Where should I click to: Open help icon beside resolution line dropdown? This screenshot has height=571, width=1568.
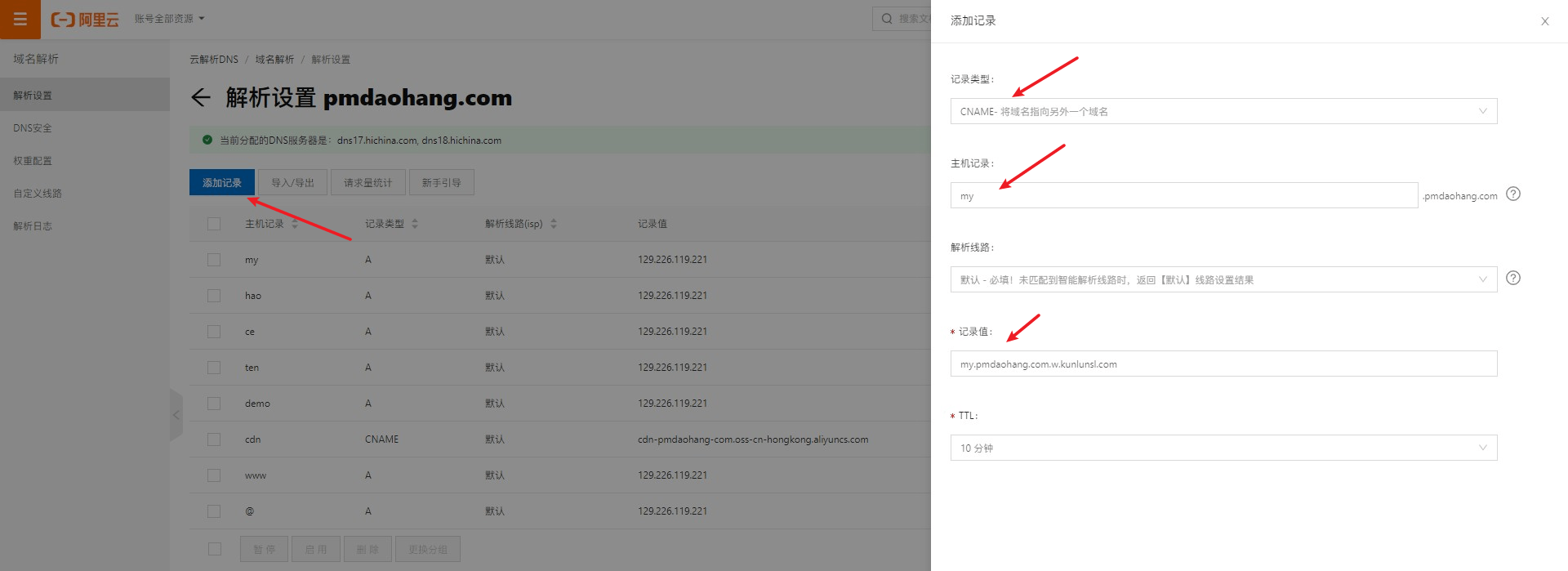[1513, 279]
